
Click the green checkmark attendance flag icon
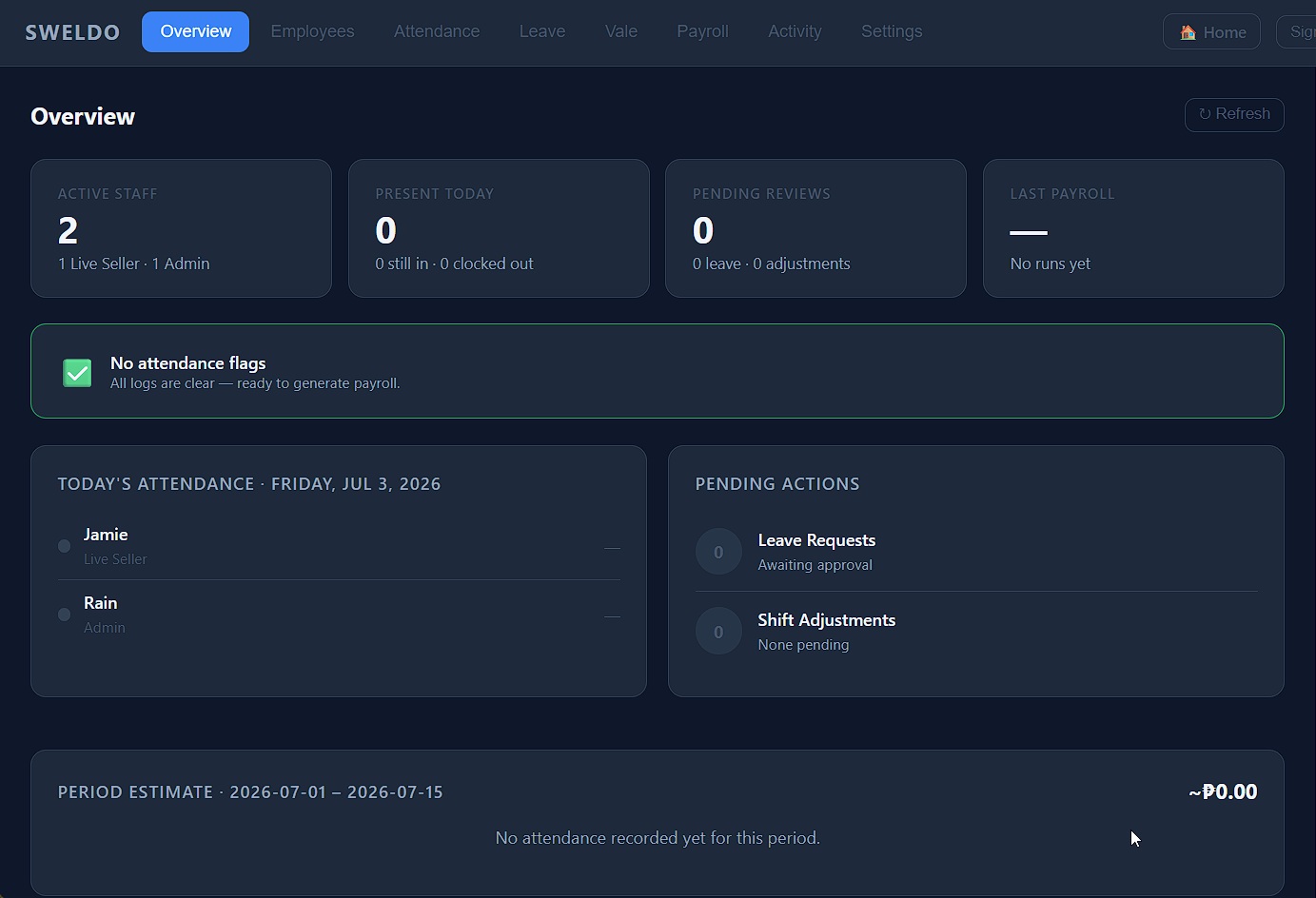(x=77, y=373)
